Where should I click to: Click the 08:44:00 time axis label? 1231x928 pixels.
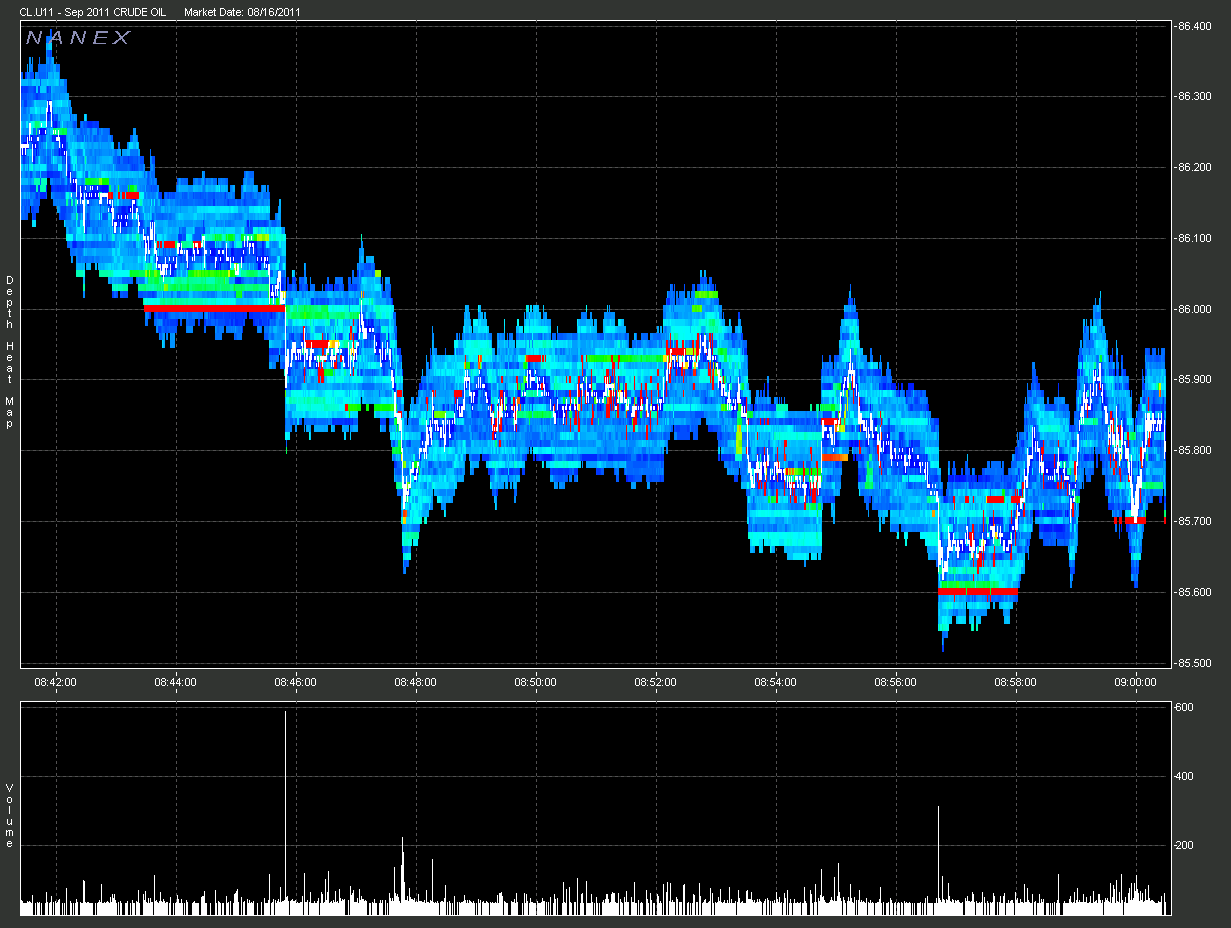pos(176,682)
